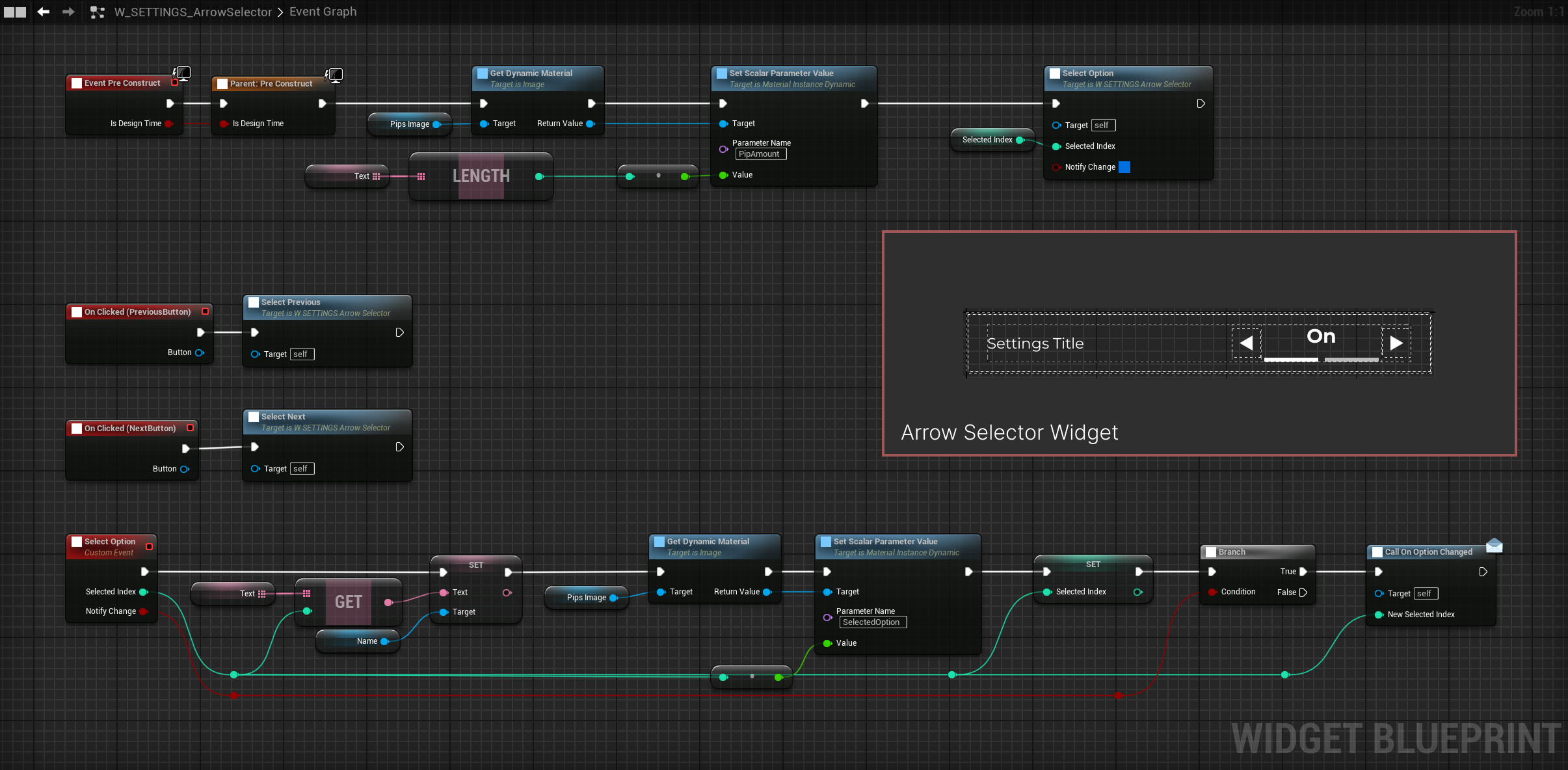
Task: Click the forward navigation arrow
Action: (x=68, y=12)
